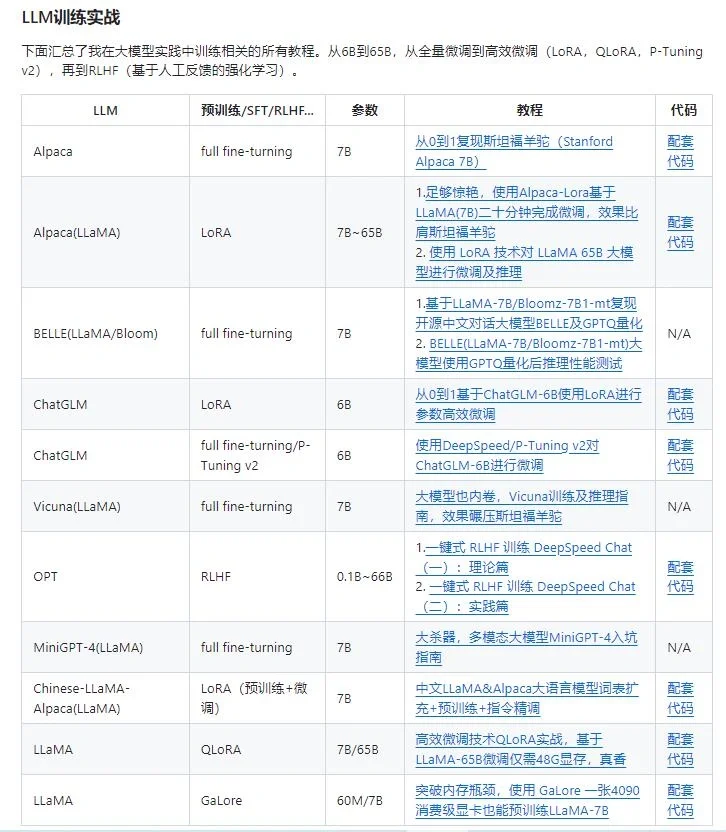Open the DeepSpeed/P-Tuning v2 ChatGLM-6B link

point(507,455)
